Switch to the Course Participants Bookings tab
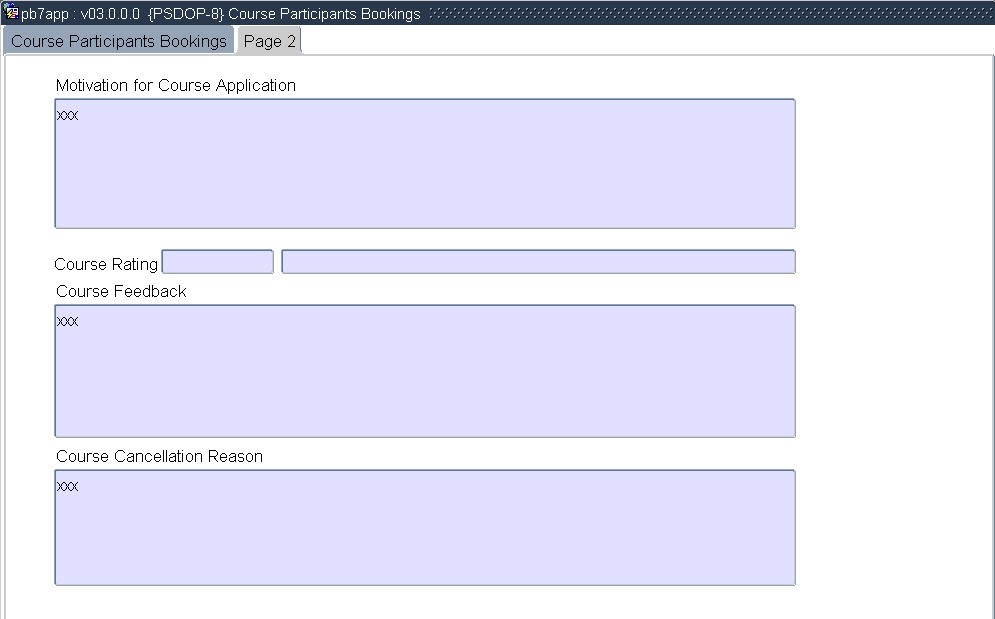 [x=118, y=41]
